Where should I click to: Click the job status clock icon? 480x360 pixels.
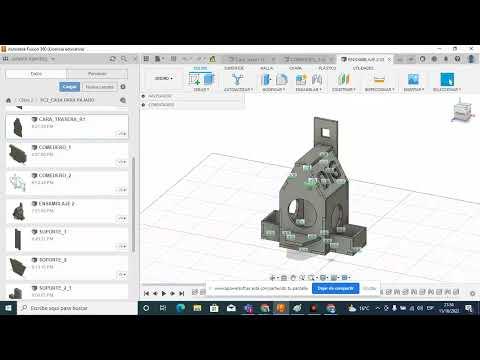[434, 59]
